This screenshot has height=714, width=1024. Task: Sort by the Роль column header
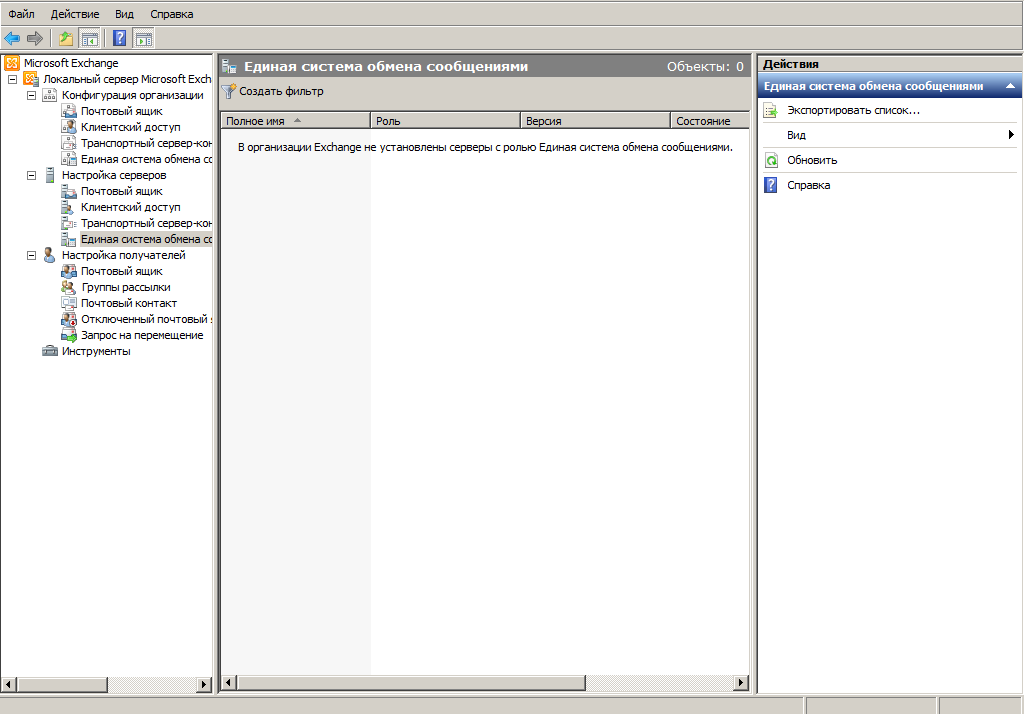pos(446,121)
